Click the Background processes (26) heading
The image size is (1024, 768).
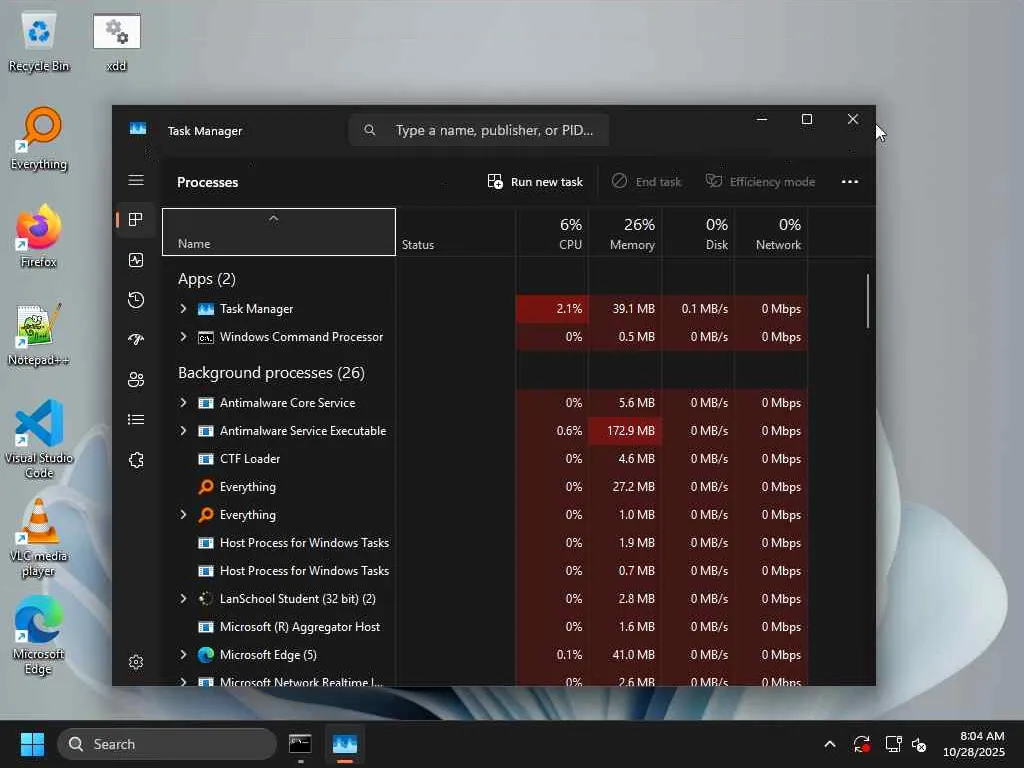coord(271,372)
